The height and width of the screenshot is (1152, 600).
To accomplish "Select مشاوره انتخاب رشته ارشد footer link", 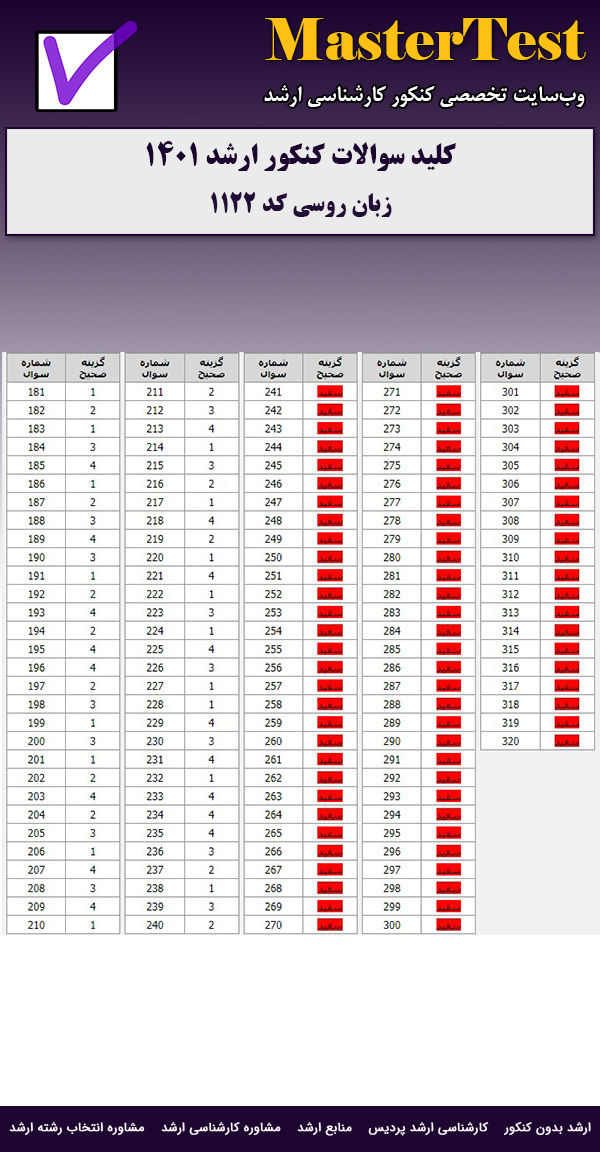I will 77,1127.
